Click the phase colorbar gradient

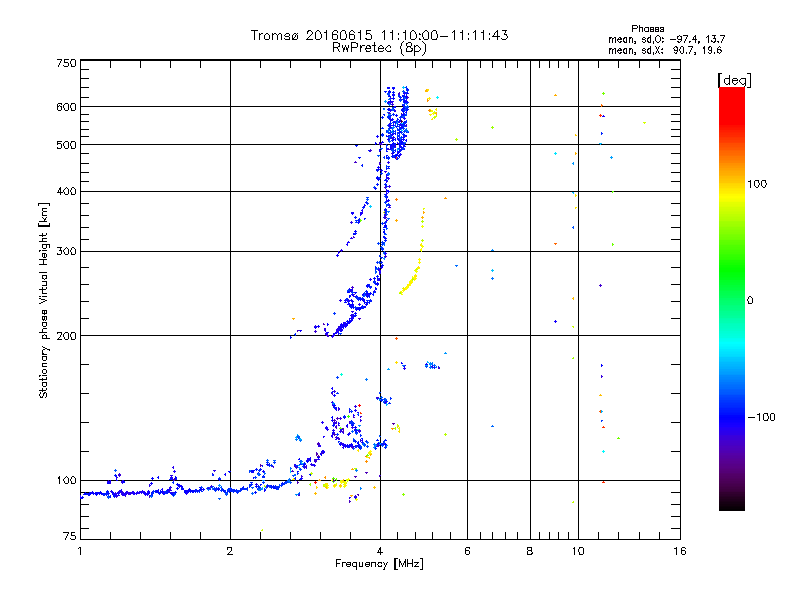(732, 299)
